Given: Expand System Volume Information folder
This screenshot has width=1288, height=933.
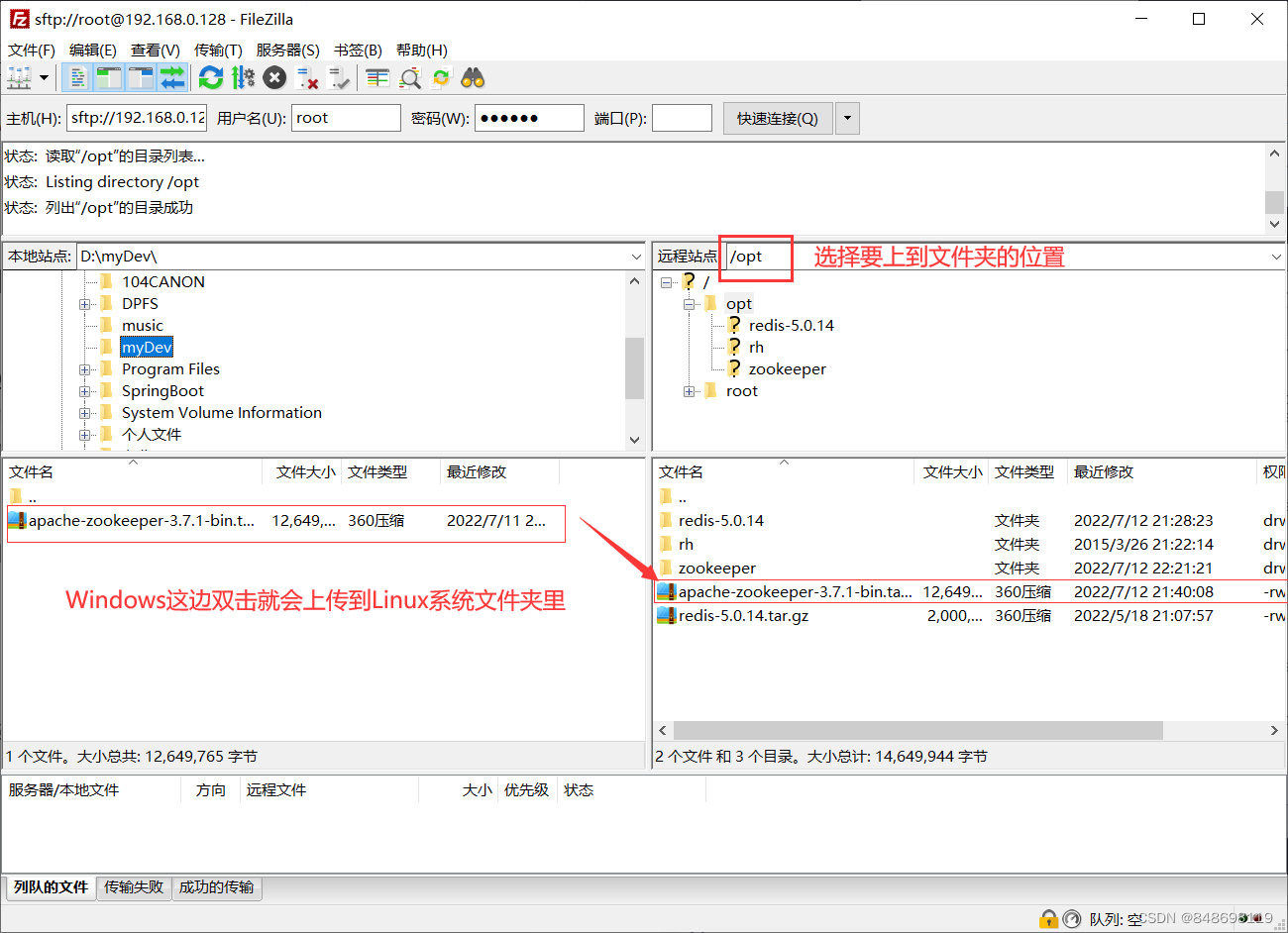Looking at the screenshot, I should coord(85,413).
